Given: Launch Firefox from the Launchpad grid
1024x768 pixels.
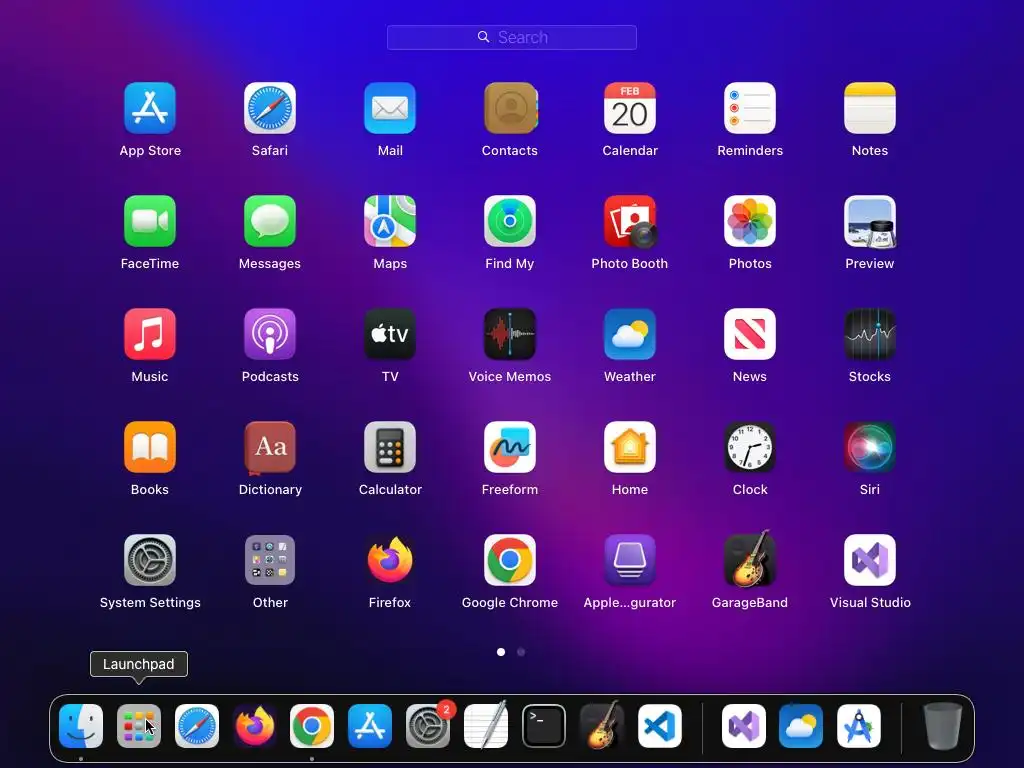Looking at the screenshot, I should (390, 560).
